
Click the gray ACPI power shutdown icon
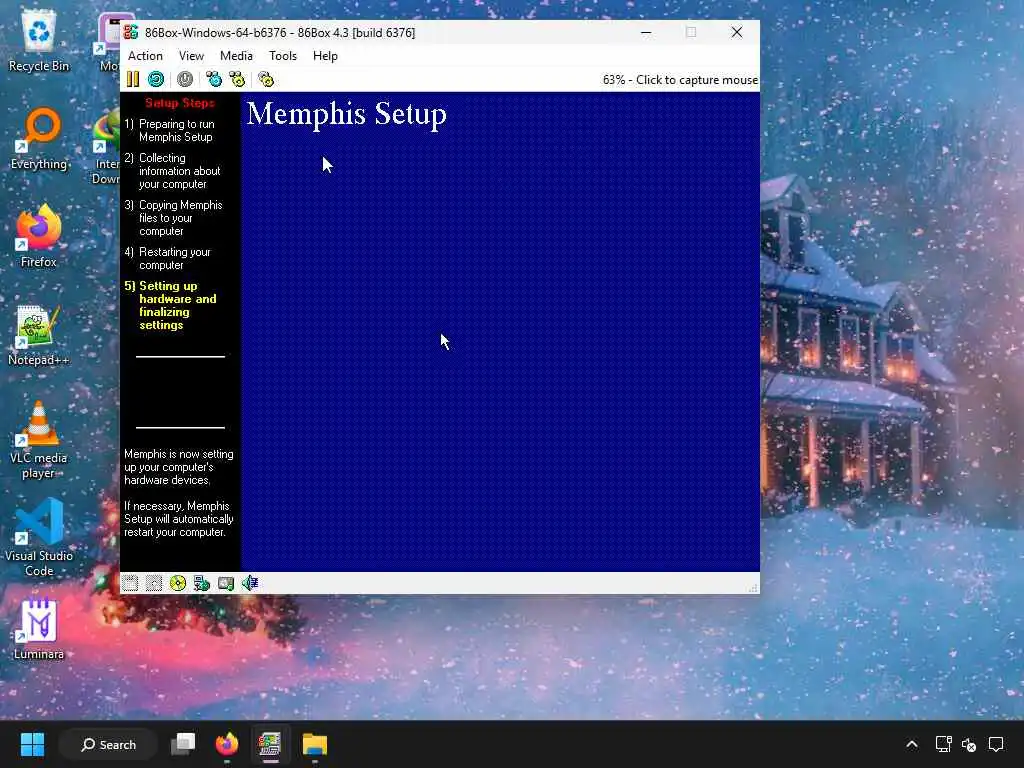coord(185,80)
